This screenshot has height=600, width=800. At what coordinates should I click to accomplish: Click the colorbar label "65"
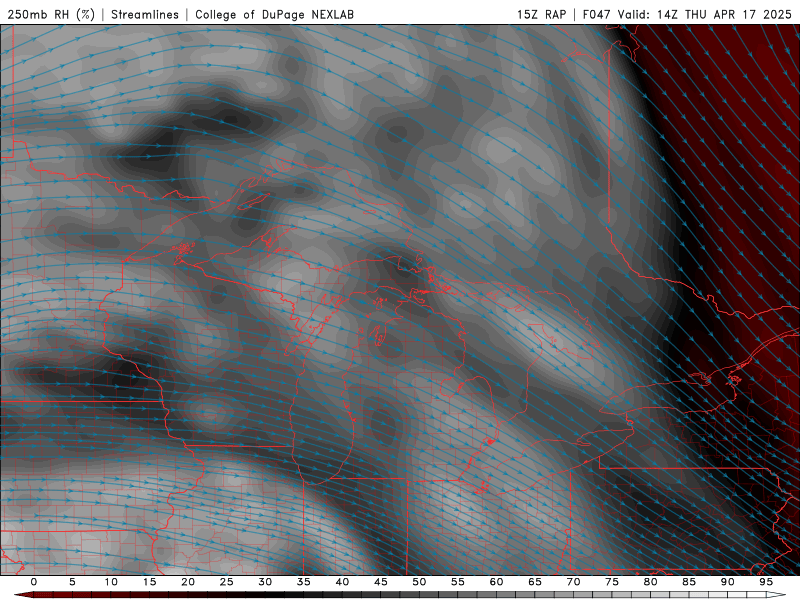(x=535, y=582)
